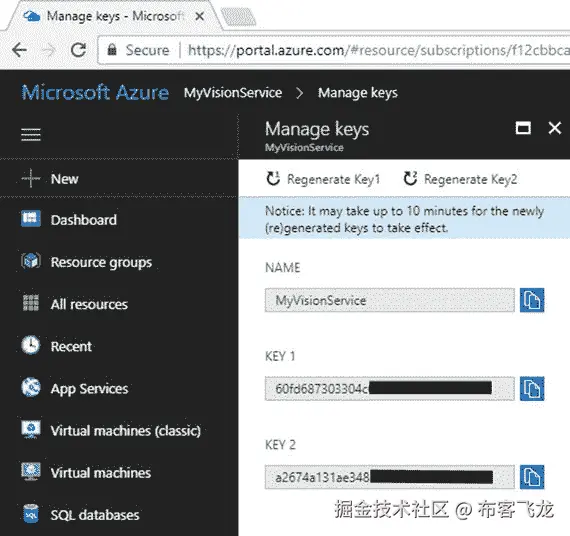Click the Regenerate Key2 refresh icon

410,179
